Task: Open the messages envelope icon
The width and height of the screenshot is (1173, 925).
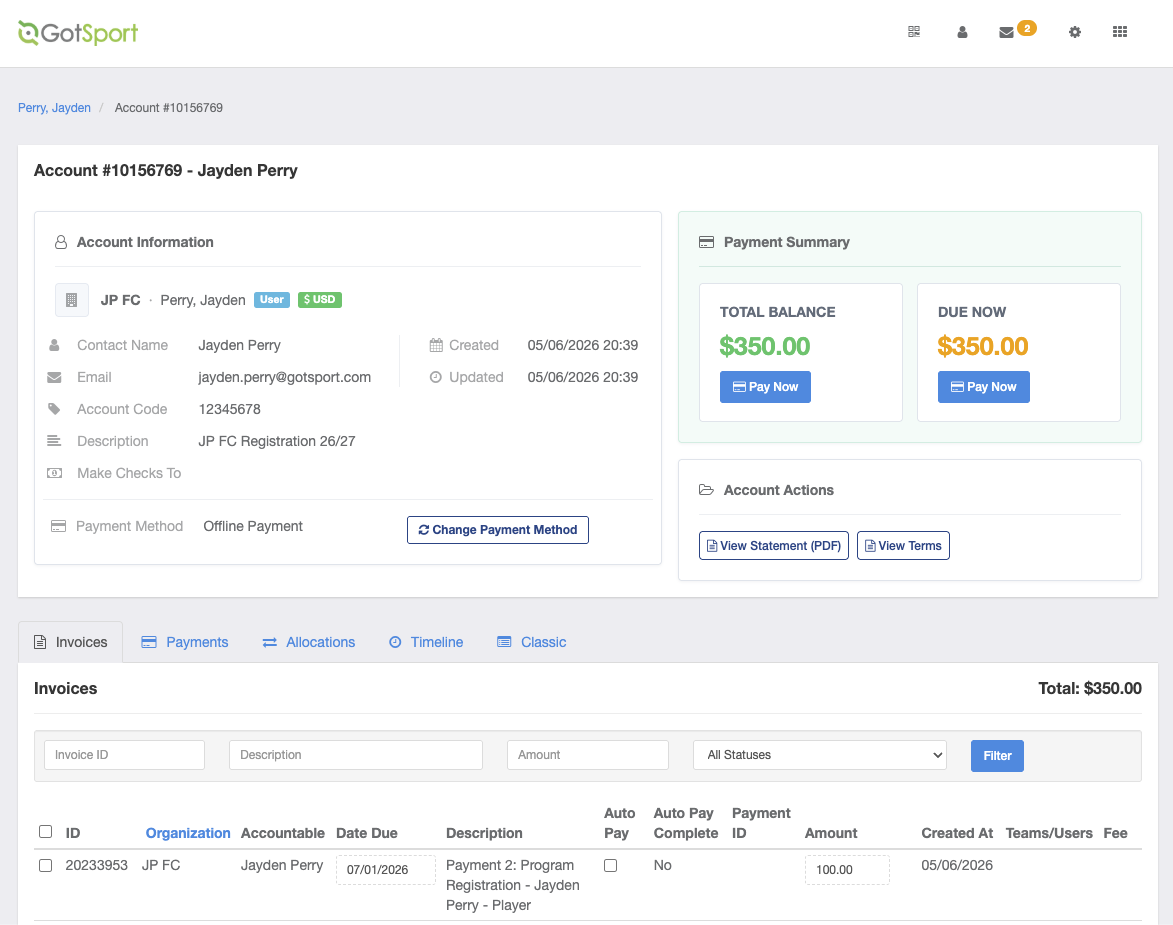Action: click(x=1006, y=32)
